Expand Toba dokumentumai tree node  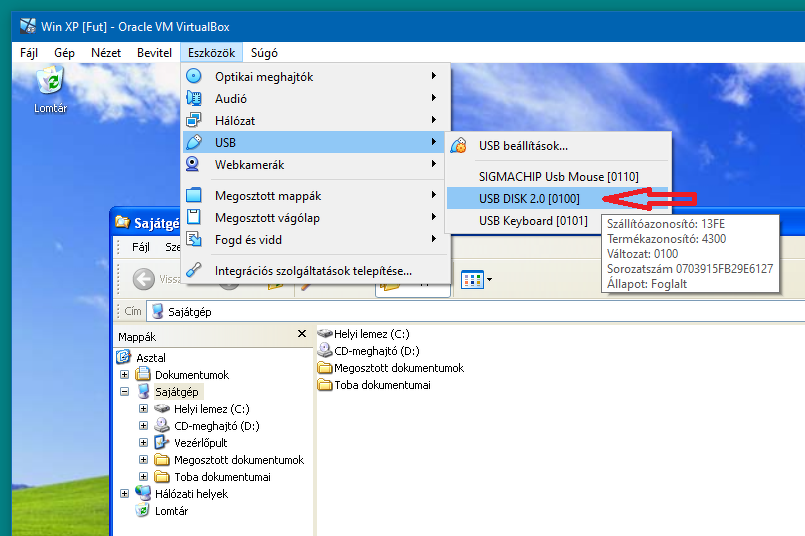143,476
